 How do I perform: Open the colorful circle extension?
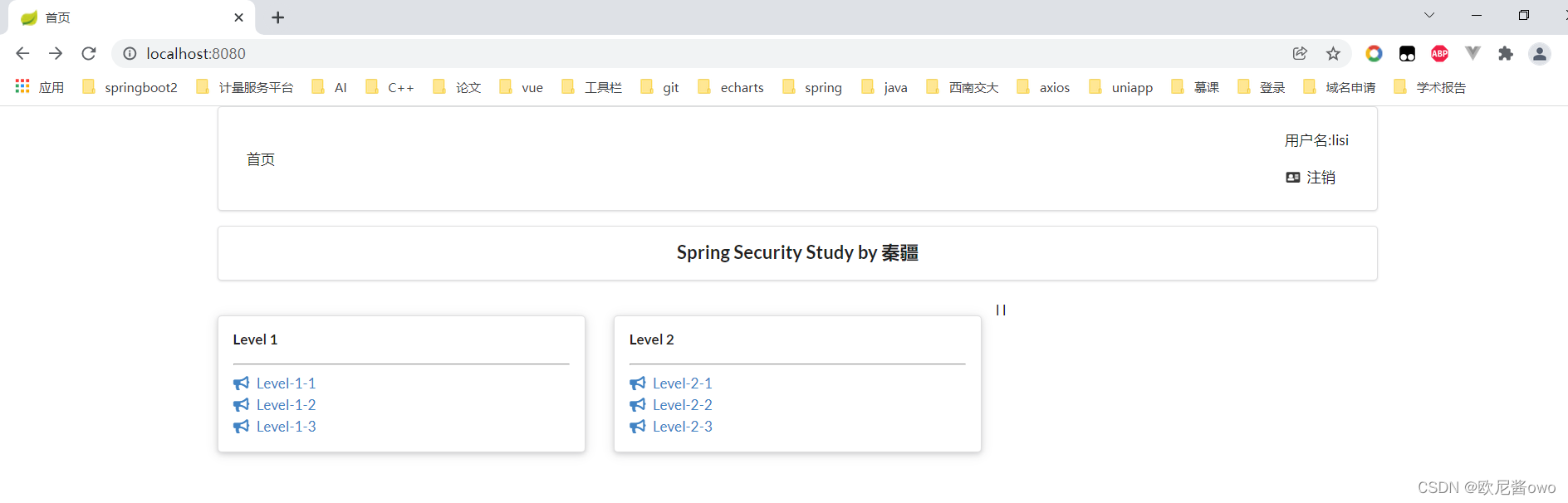click(x=1374, y=53)
